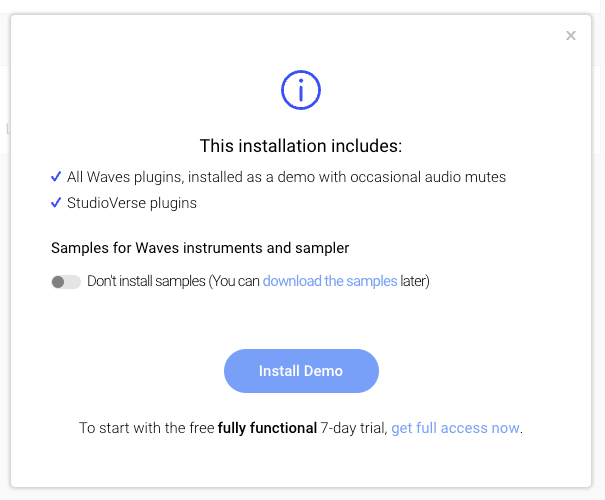
Task: Open the download the samples link
Action: [x=330, y=281]
